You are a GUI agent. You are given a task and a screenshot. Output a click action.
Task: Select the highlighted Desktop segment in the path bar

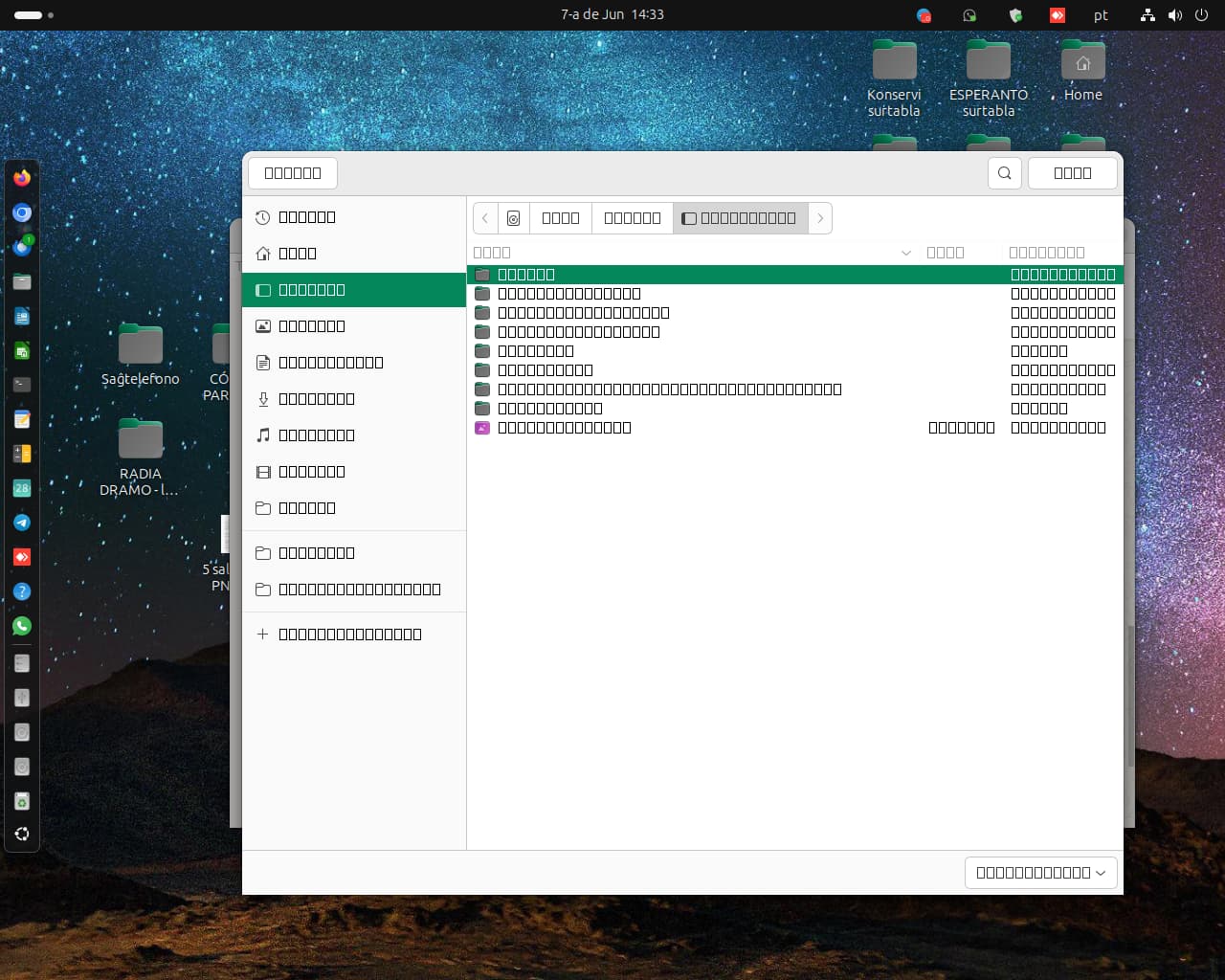(740, 218)
